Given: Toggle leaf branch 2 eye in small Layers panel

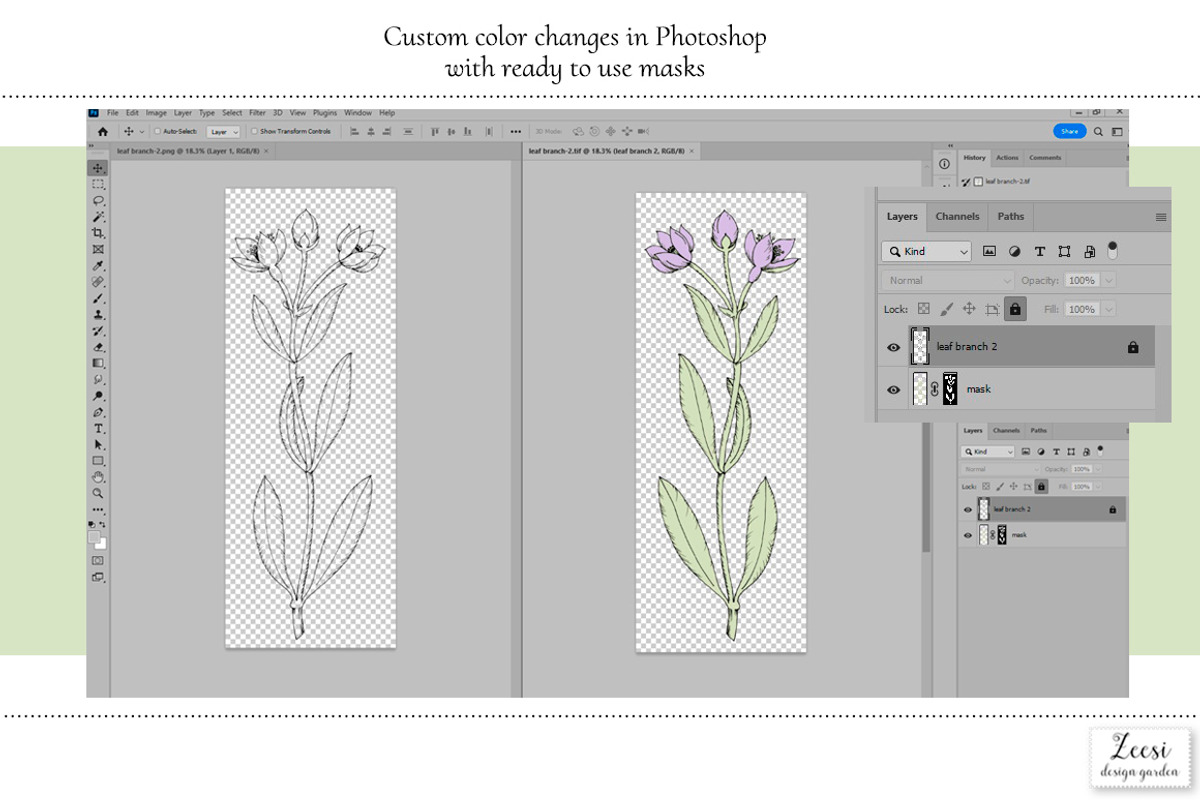Looking at the screenshot, I should tap(967, 509).
